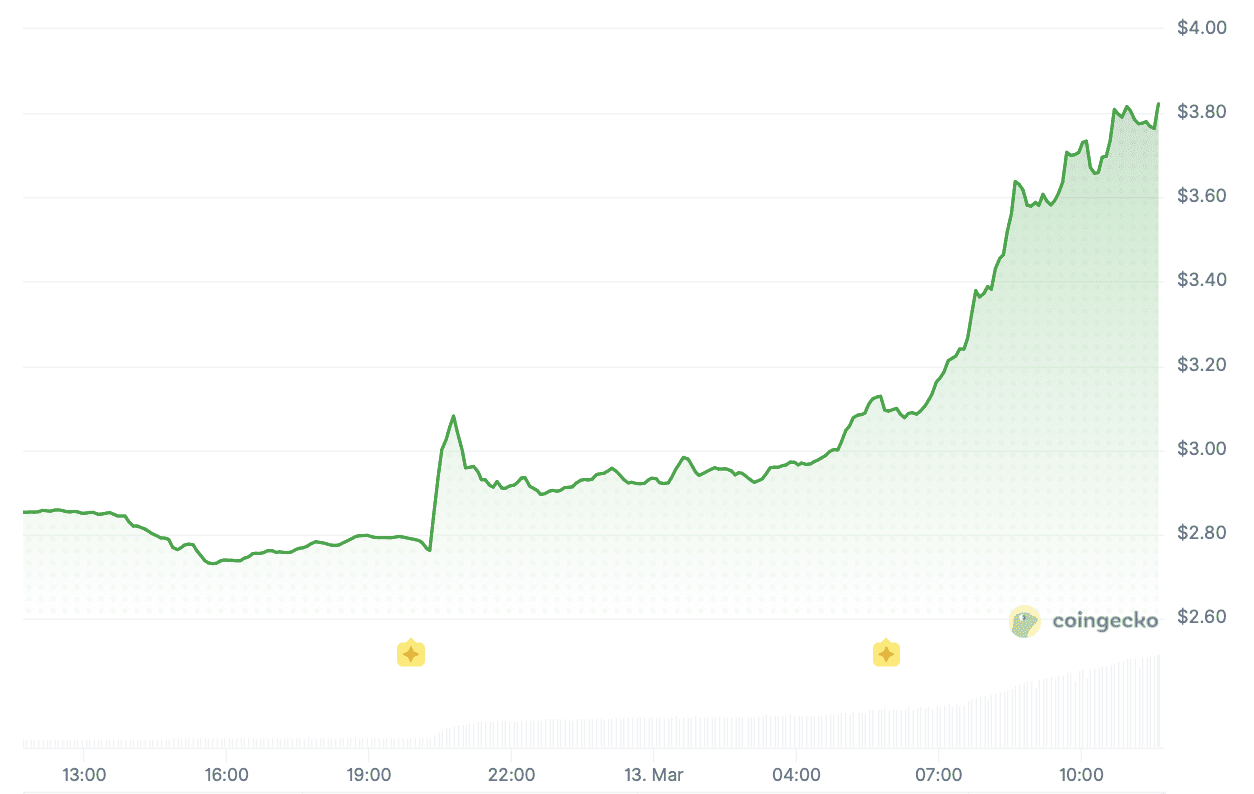Select the 13:00 time axis label
Viewport: 1254px width, 794px height.
point(84,775)
